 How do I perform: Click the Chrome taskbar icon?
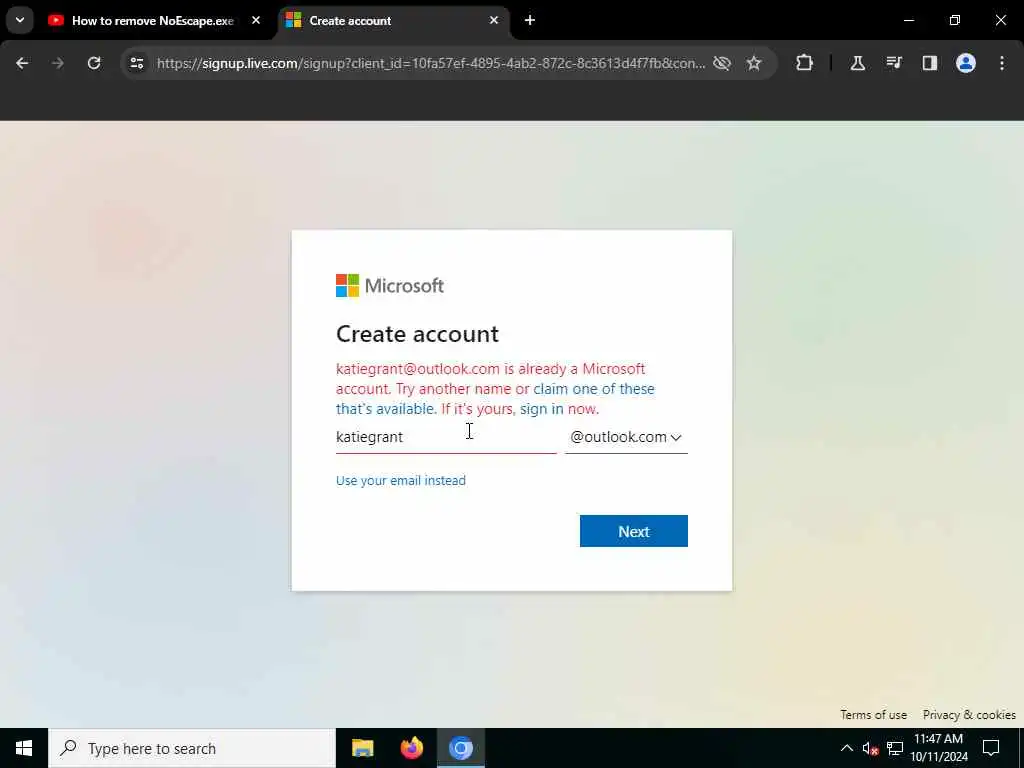click(x=461, y=748)
